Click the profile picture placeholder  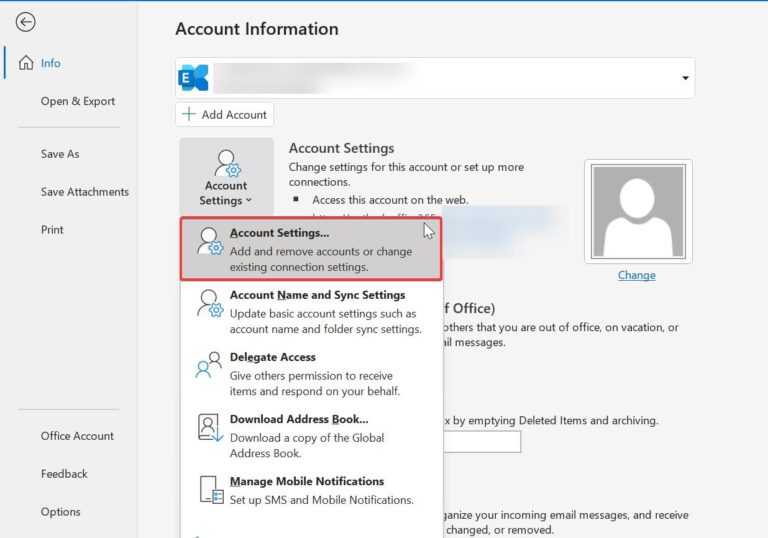(637, 211)
